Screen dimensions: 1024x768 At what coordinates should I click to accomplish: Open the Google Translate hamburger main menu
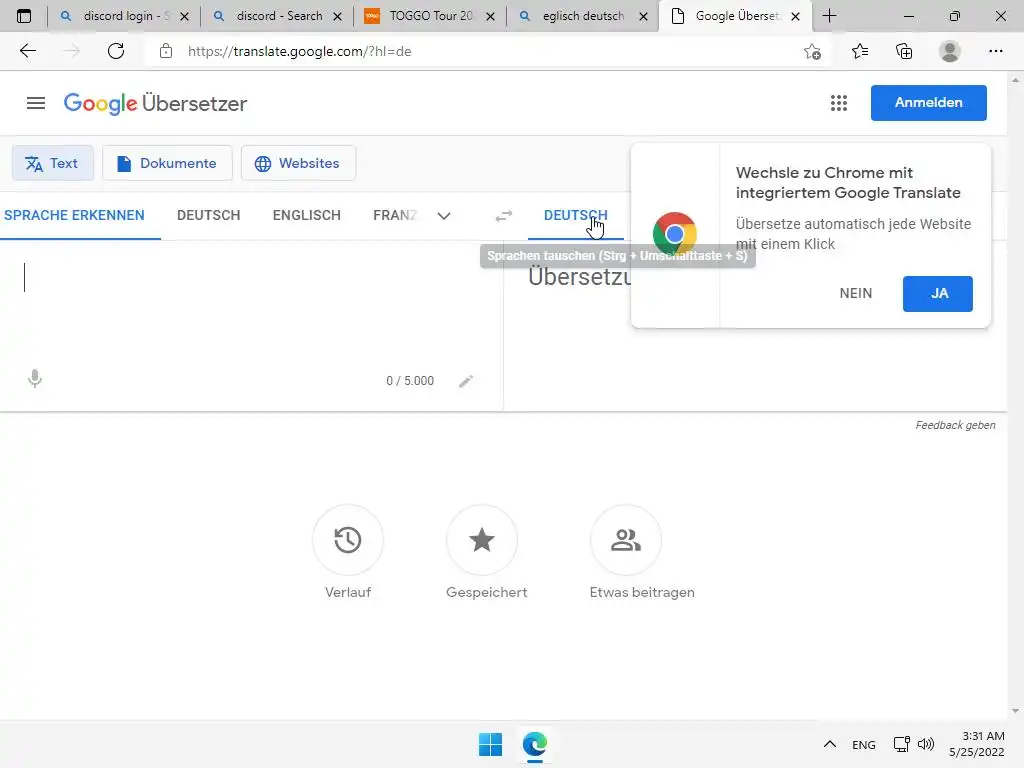pos(36,103)
